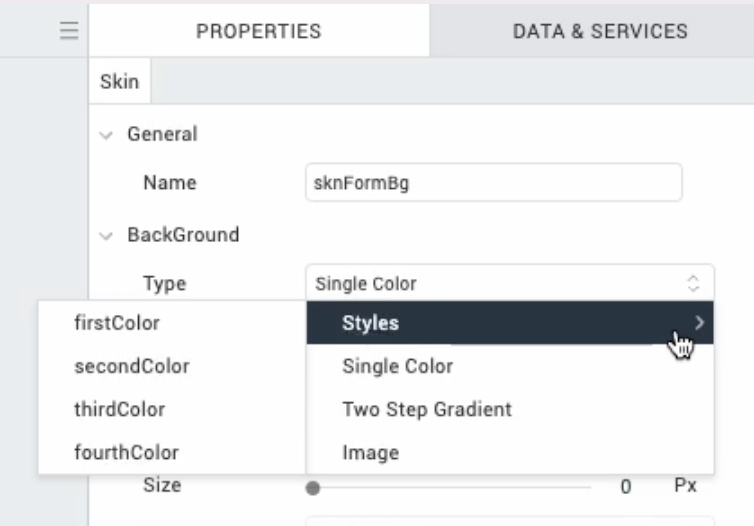
Task: Click the hamburger menu icon
Action: [68, 31]
